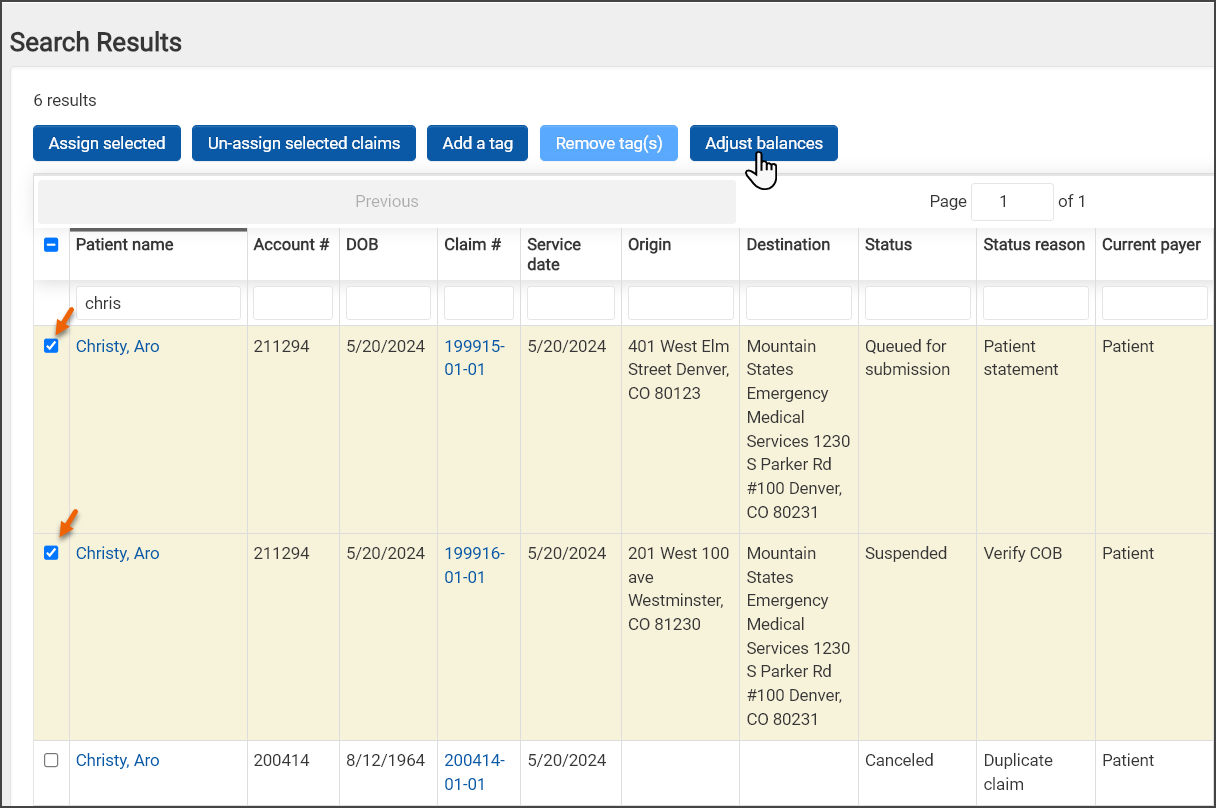Screen dimensions: 1216x808
Task: Click the Add a tag button
Action: [477, 143]
